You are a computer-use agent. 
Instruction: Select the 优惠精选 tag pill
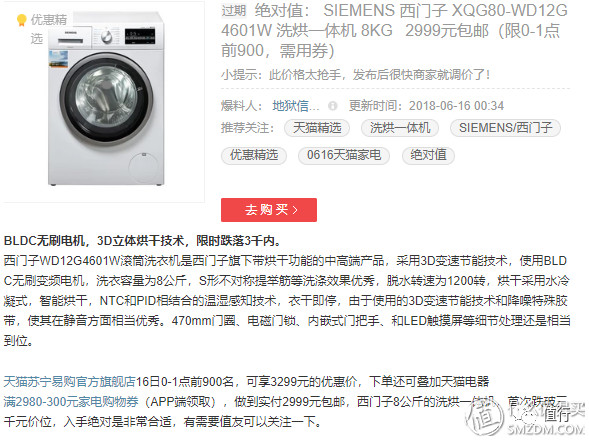[x=254, y=155]
